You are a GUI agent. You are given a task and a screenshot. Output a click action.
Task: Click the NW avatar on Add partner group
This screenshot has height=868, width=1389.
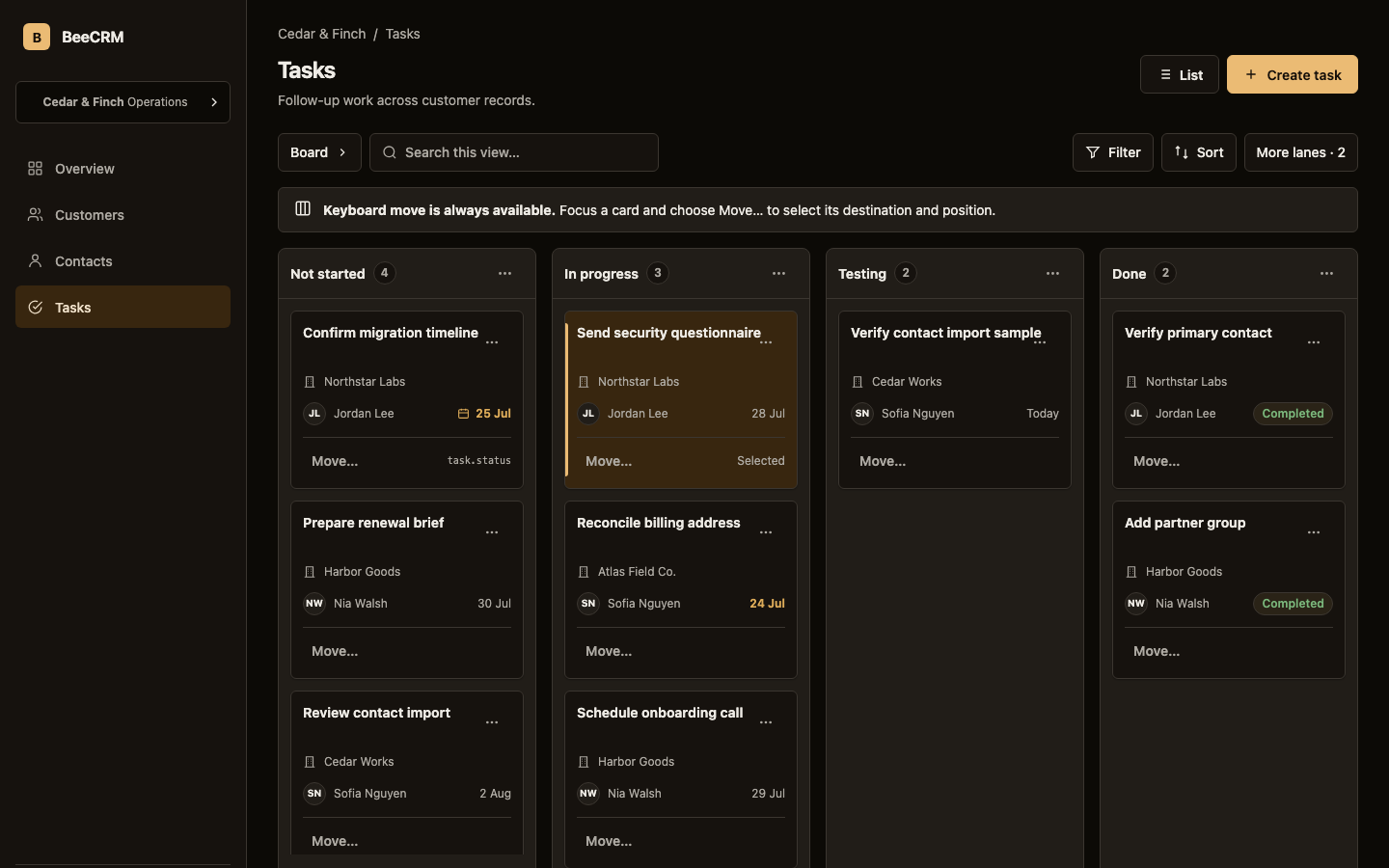pos(1136,604)
